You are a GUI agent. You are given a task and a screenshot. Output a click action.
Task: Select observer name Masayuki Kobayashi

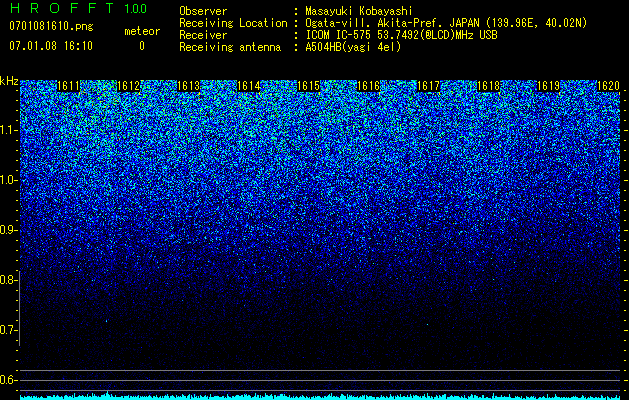tap(359, 11)
